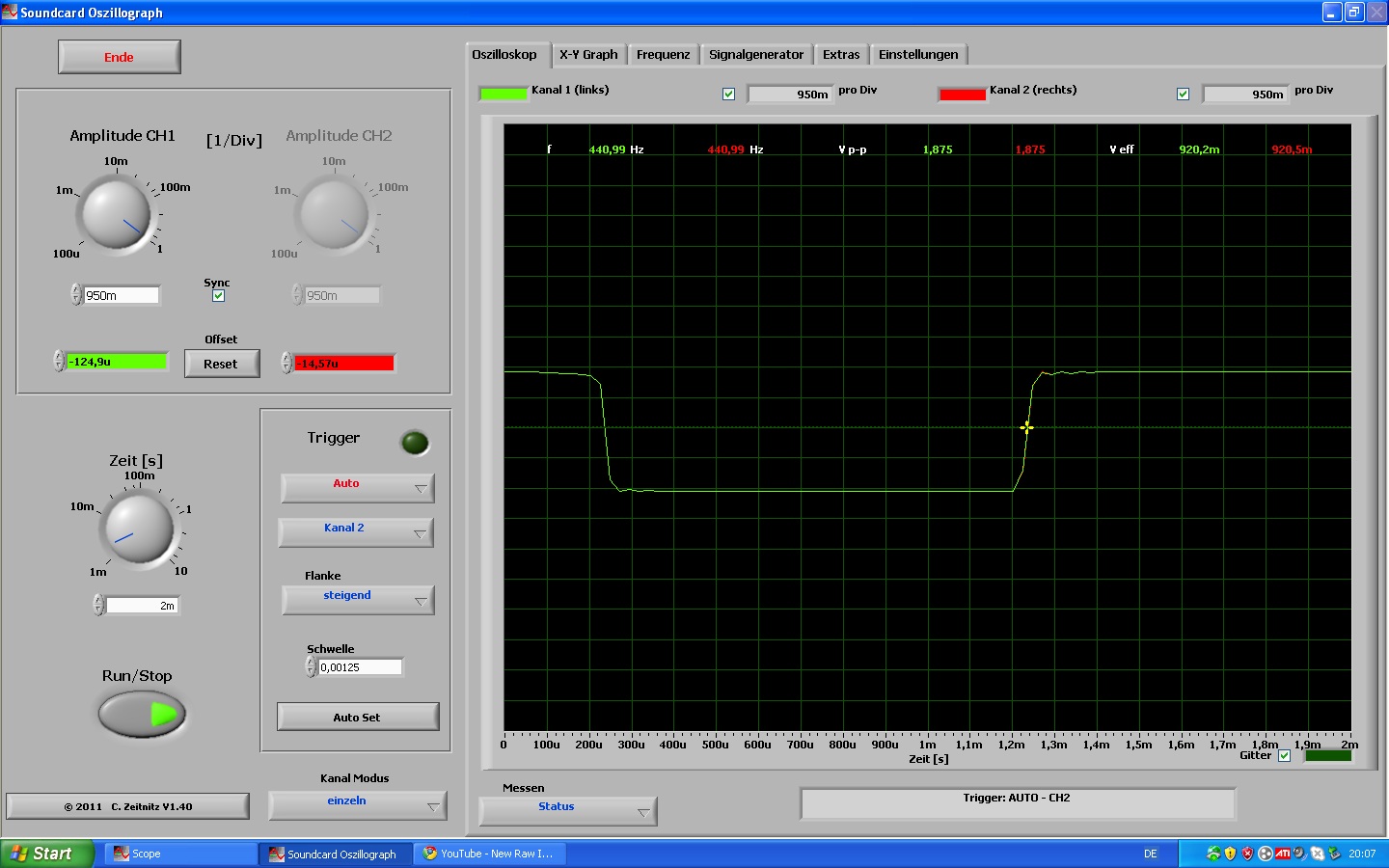Click the yellow trigger cursor marker on graph

[x=1026, y=427]
